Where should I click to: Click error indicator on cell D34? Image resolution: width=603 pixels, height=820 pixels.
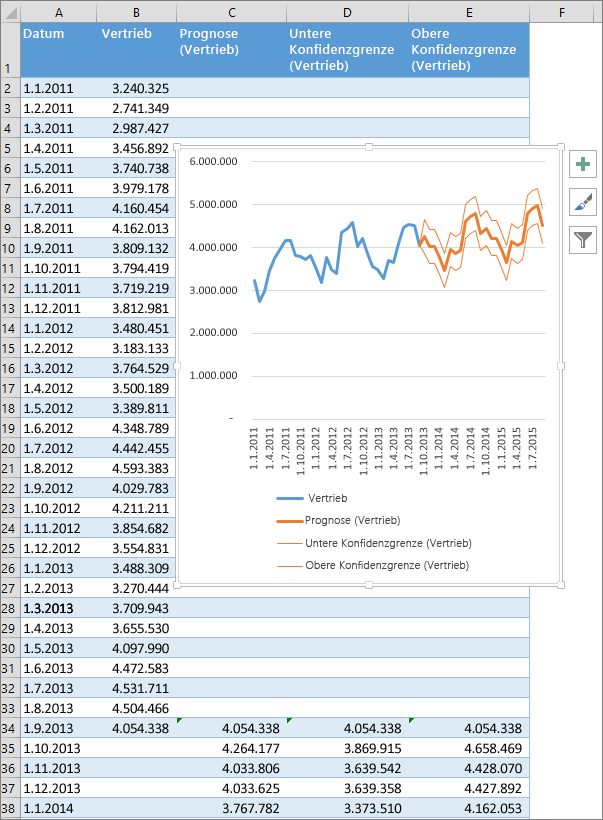pos(289,721)
